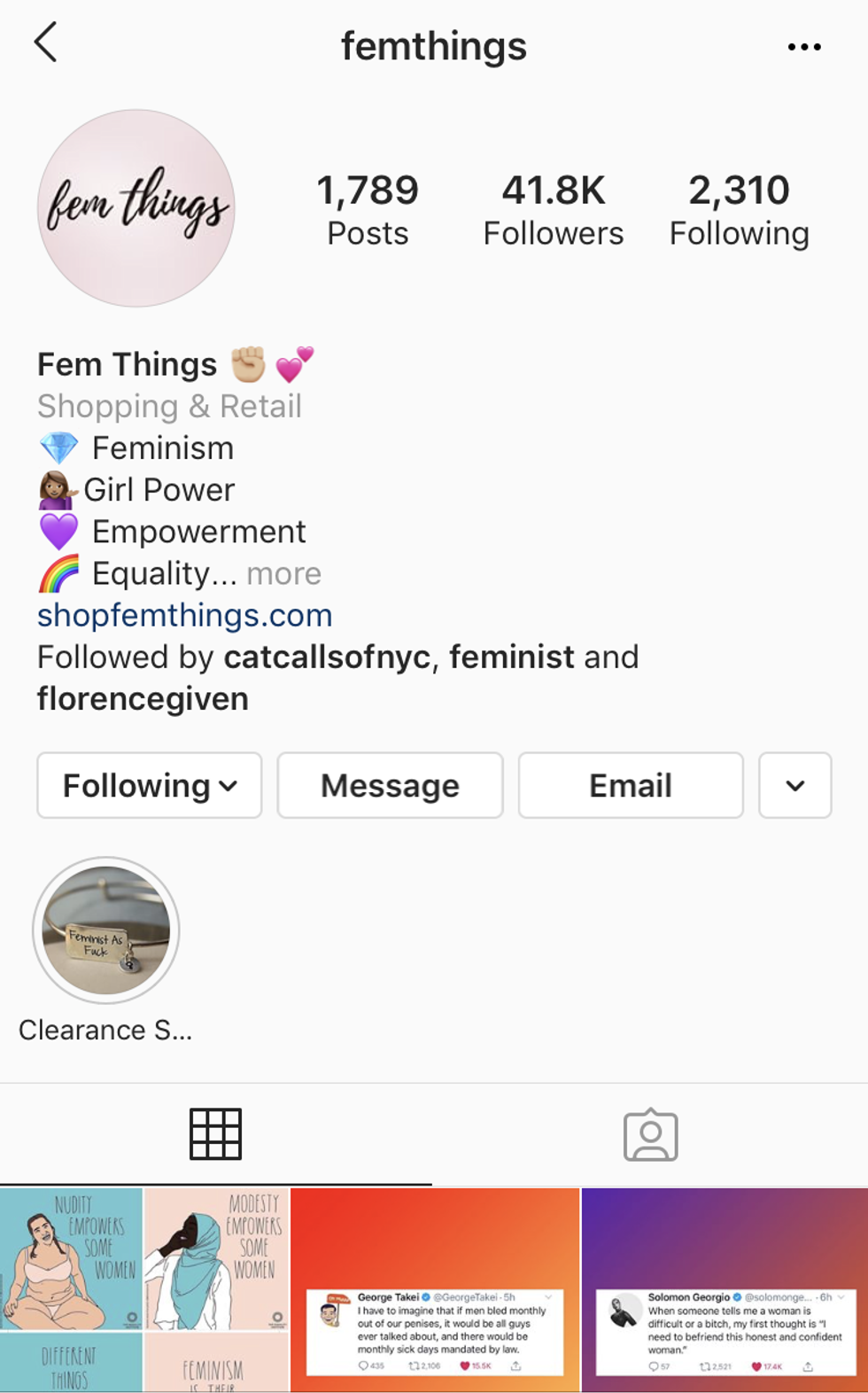868x1393 pixels.
Task: Open catcallsofnyc follower profile link
Action: coord(327,657)
